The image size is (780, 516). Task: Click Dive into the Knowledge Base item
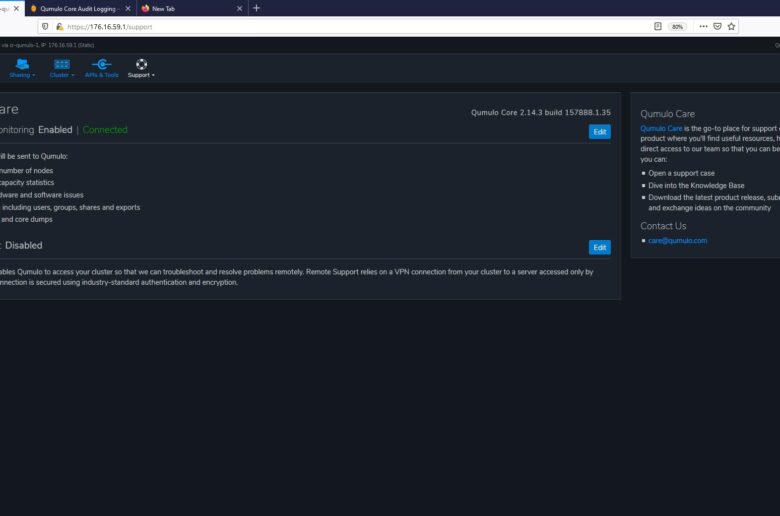(696, 185)
